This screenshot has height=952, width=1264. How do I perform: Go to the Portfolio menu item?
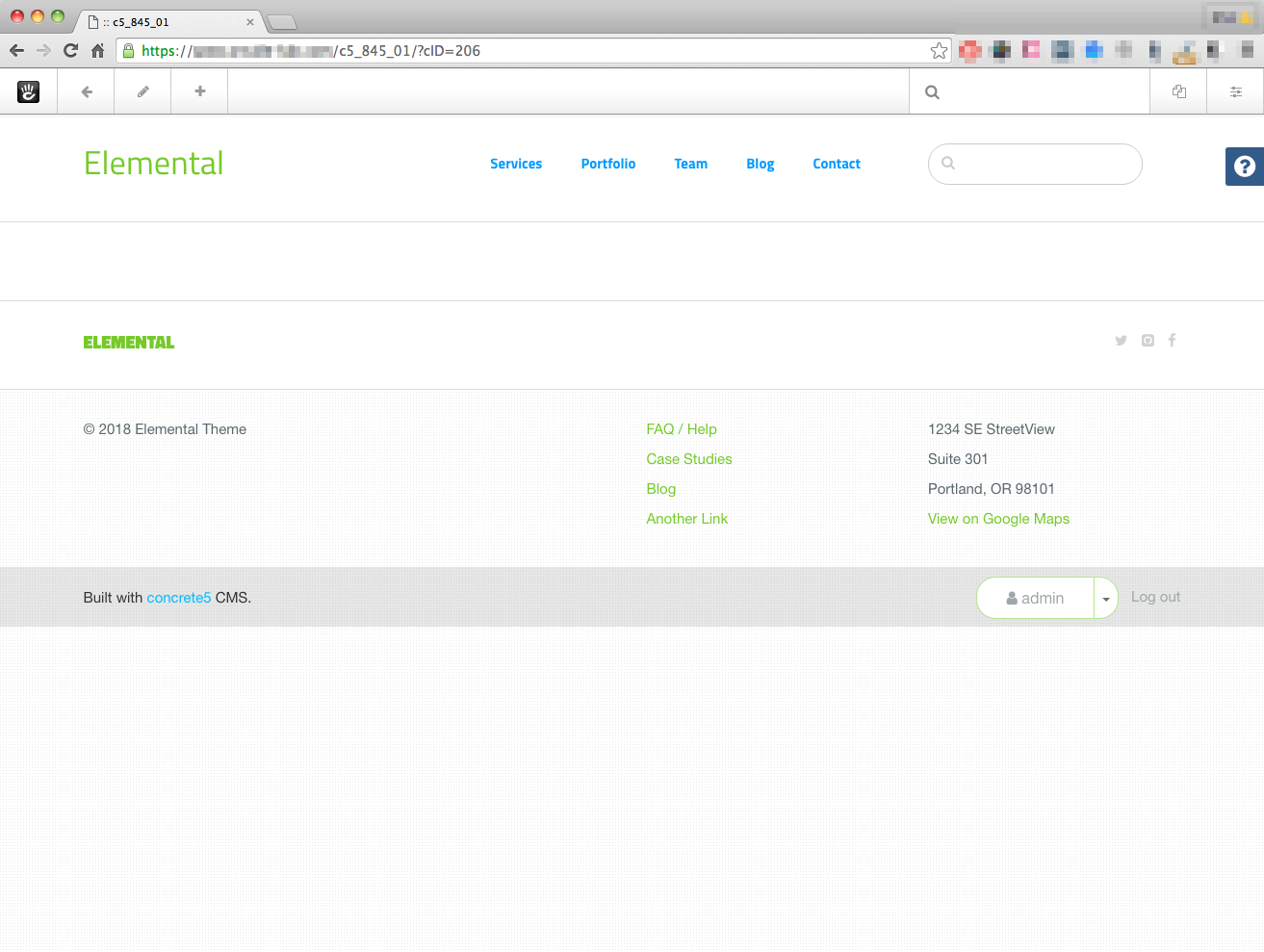pos(608,164)
